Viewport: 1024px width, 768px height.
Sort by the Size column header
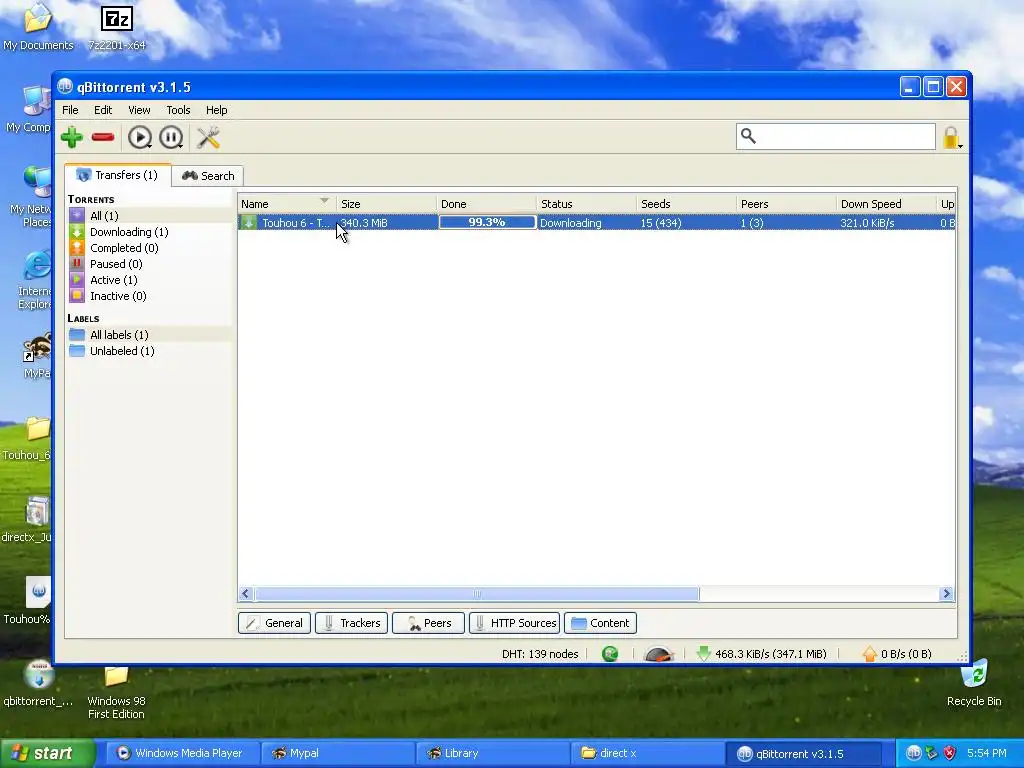(387, 204)
